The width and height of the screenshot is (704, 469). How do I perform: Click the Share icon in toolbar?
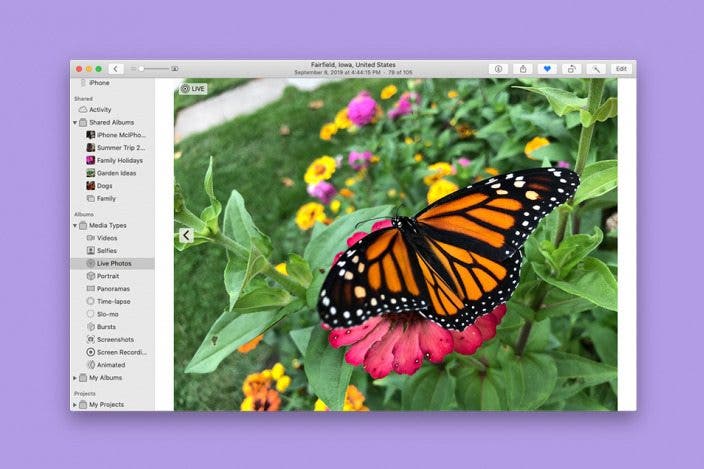(x=523, y=69)
